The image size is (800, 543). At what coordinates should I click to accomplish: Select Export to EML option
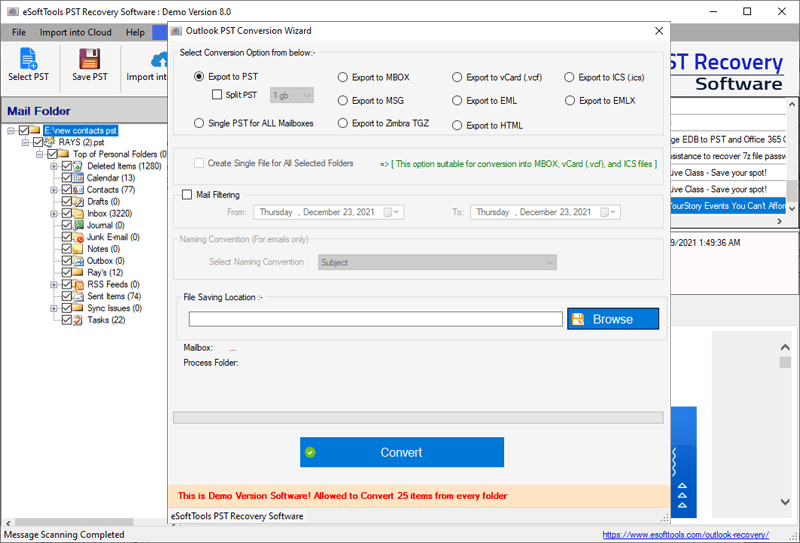pyautogui.click(x=457, y=101)
